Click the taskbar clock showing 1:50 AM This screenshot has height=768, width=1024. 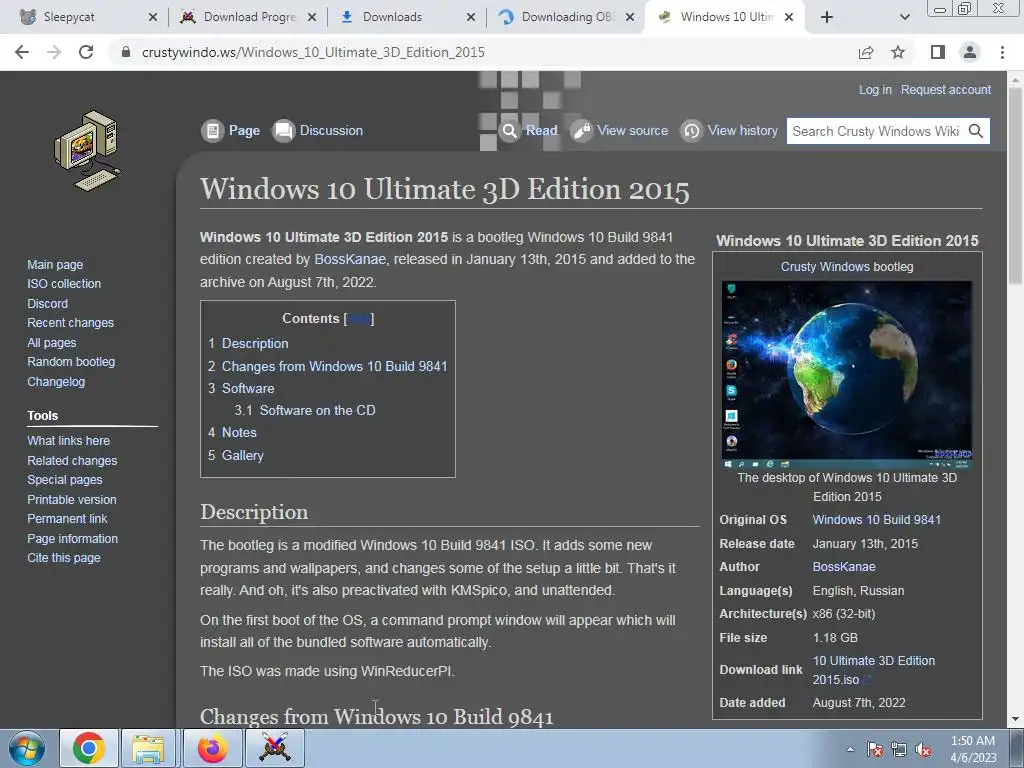973,749
